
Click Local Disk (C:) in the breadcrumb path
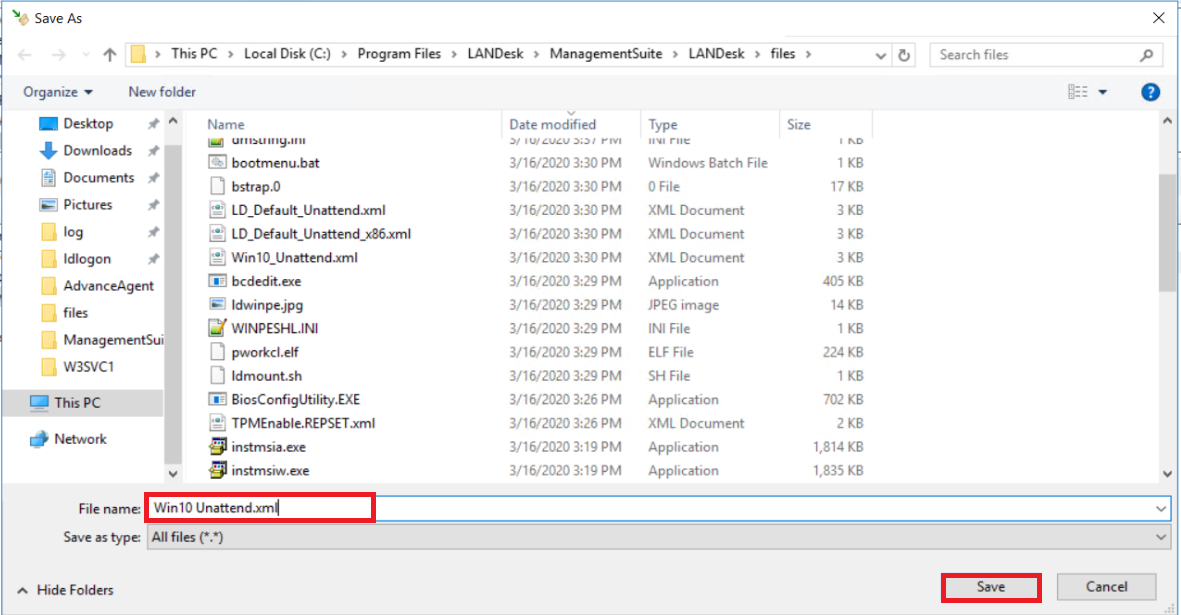coord(288,54)
